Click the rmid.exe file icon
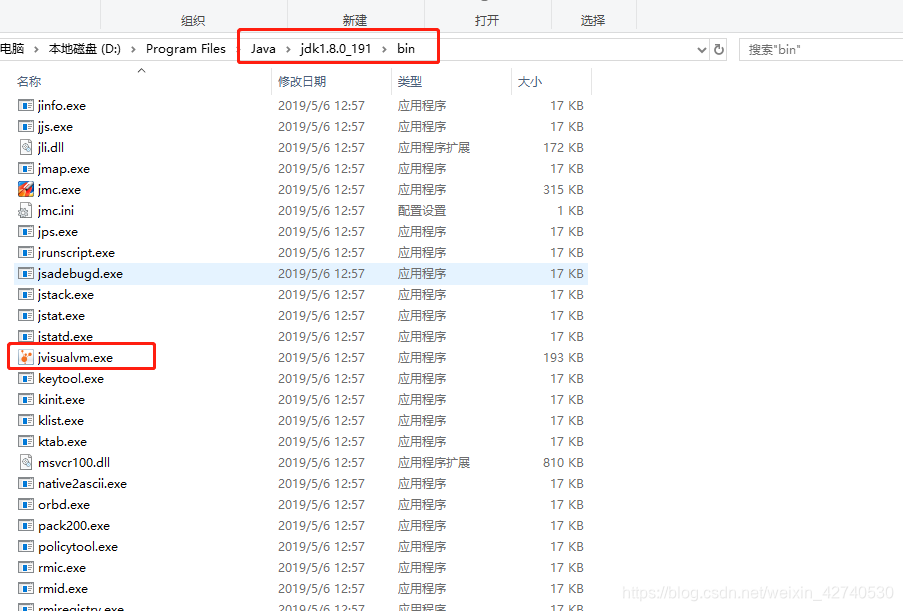The height and width of the screenshot is (611, 903). point(25,589)
